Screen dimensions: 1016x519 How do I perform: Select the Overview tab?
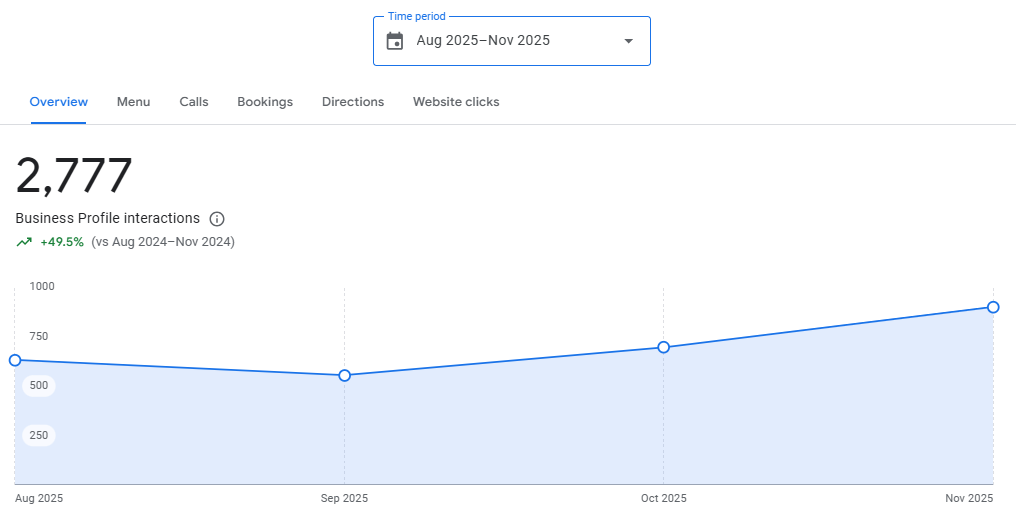[58, 102]
